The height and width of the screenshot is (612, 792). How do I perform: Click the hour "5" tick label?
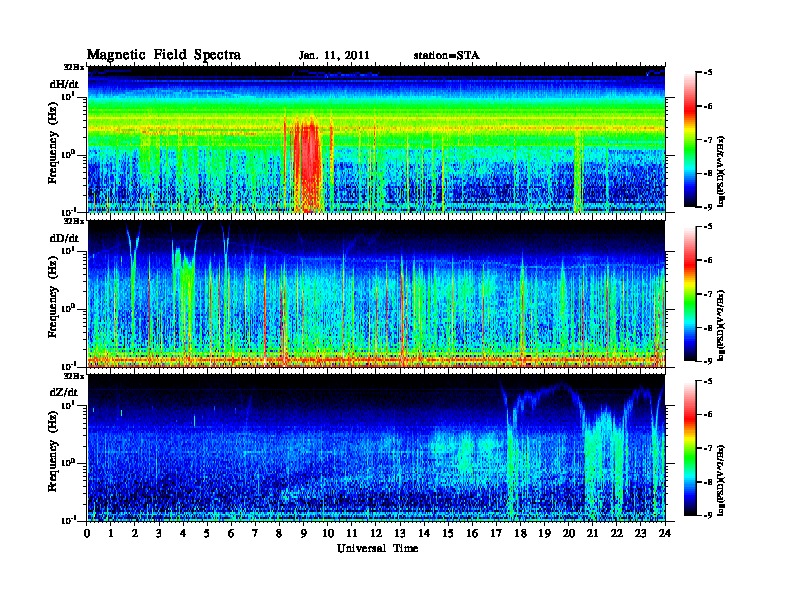pos(207,533)
